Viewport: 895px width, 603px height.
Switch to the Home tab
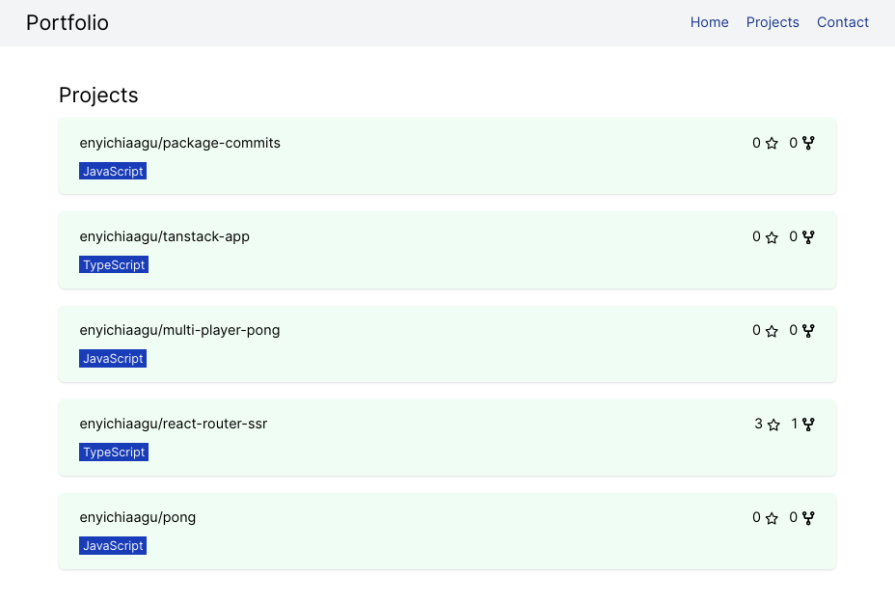point(709,22)
